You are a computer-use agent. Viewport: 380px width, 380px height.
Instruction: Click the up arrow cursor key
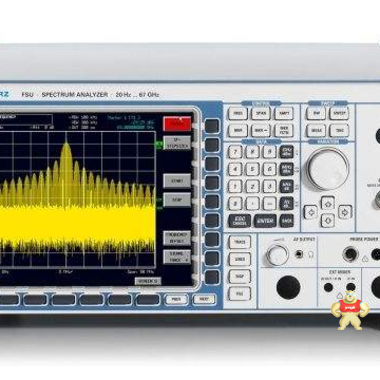(328, 203)
